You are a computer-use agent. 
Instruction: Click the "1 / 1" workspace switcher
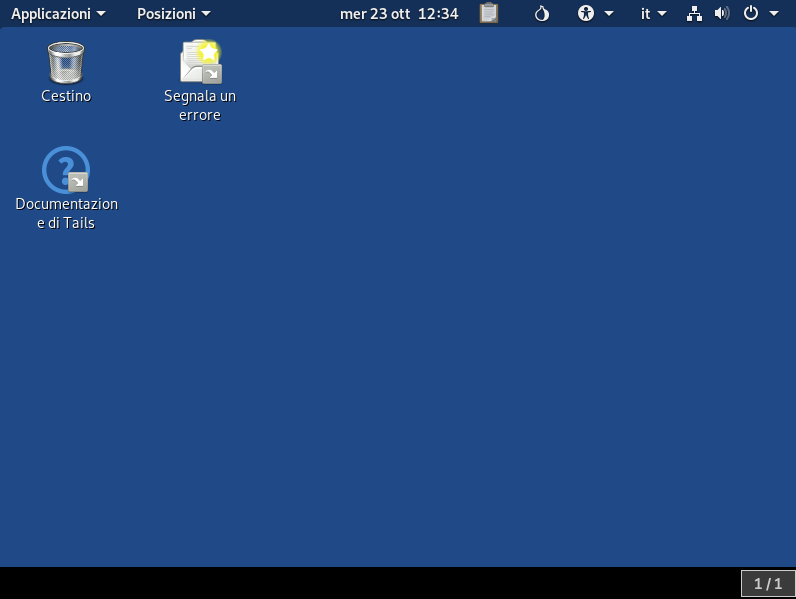tap(767, 583)
